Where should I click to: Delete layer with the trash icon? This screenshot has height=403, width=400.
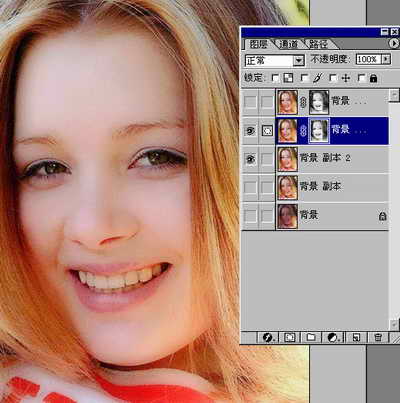(x=378, y=337)
